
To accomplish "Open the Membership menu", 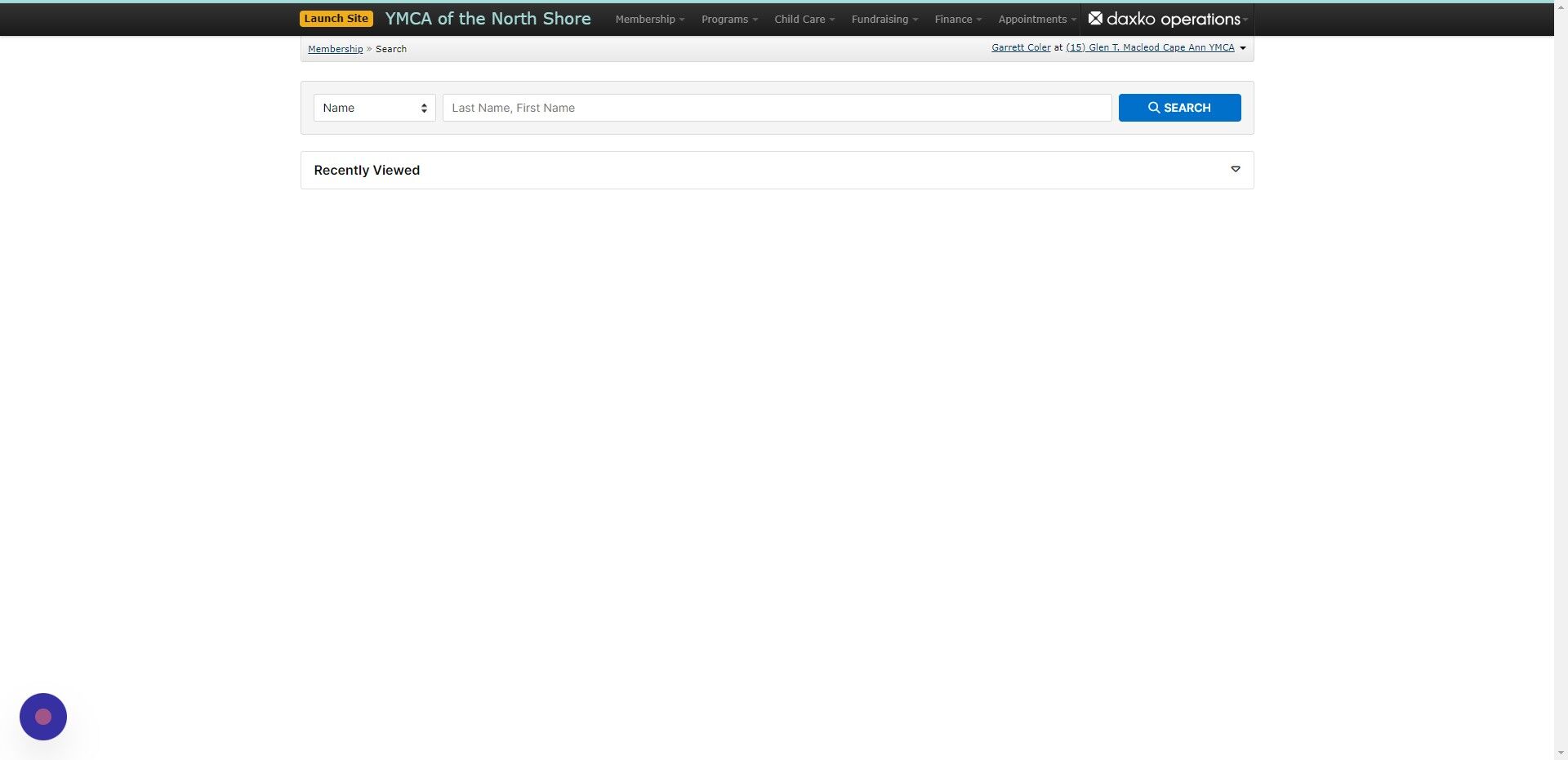I will 649,20.
